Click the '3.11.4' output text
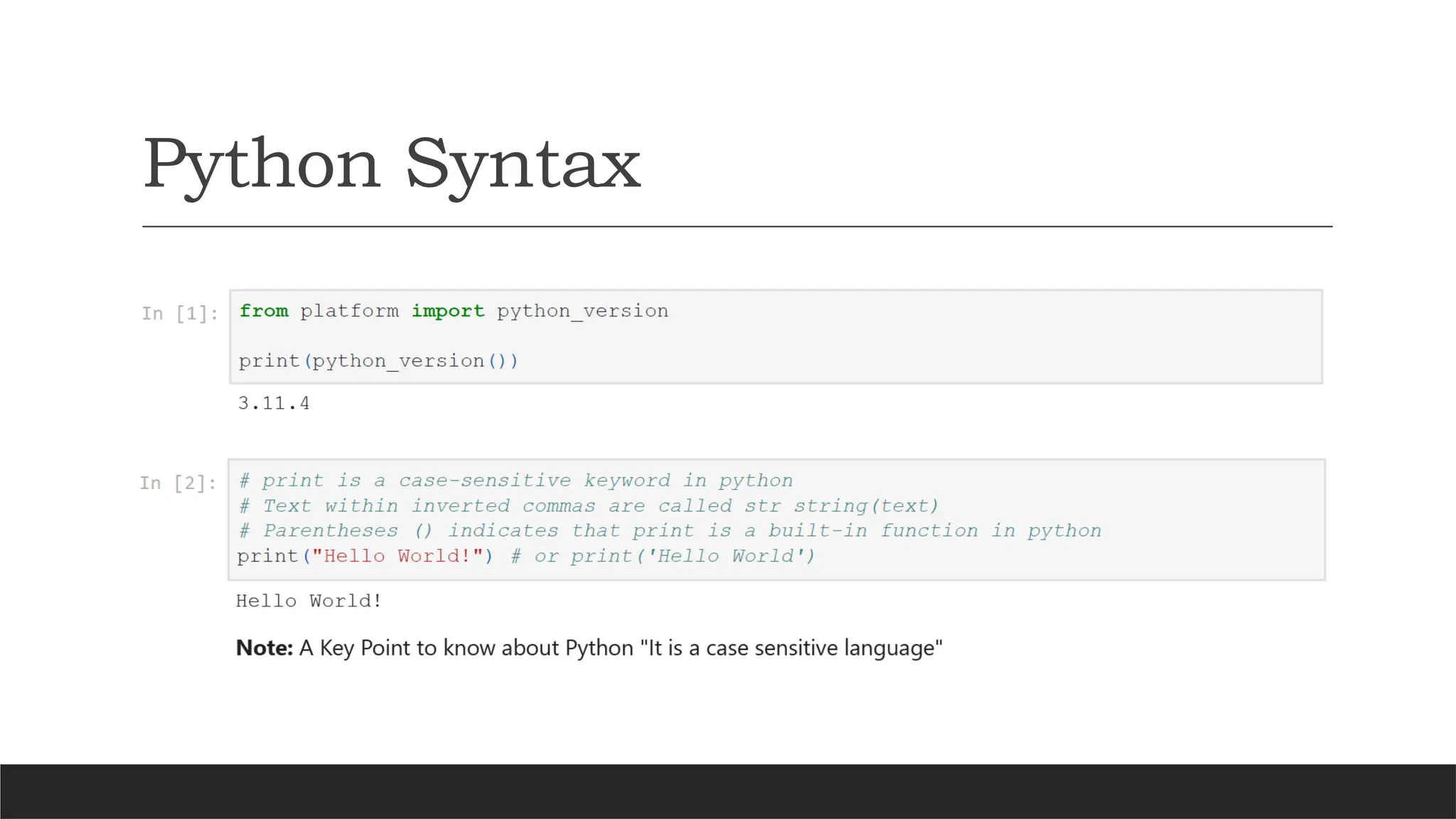Screen dimensions: 1456x819 click(x=274, y=403)
